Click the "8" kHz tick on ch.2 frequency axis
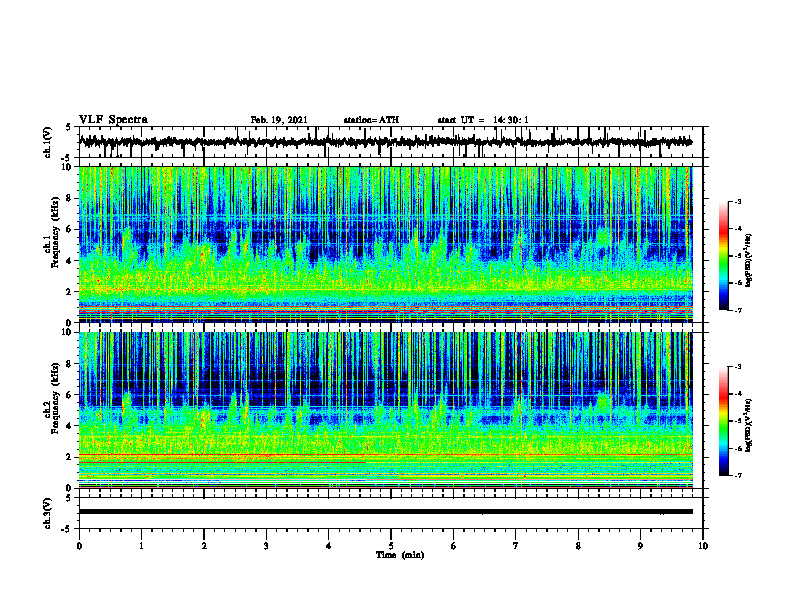 [70, 364]
